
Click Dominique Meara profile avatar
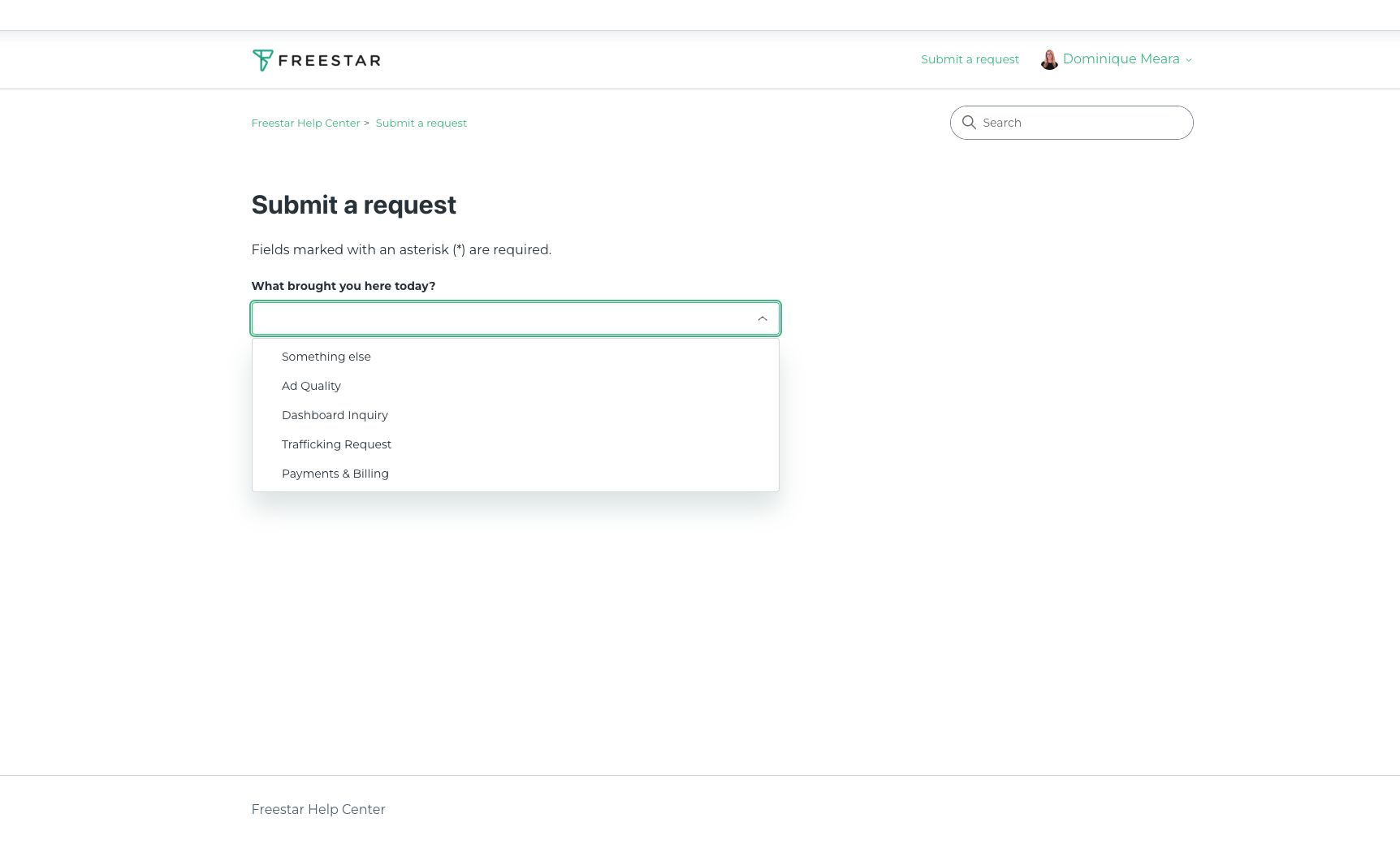[x=1049, y=59]
